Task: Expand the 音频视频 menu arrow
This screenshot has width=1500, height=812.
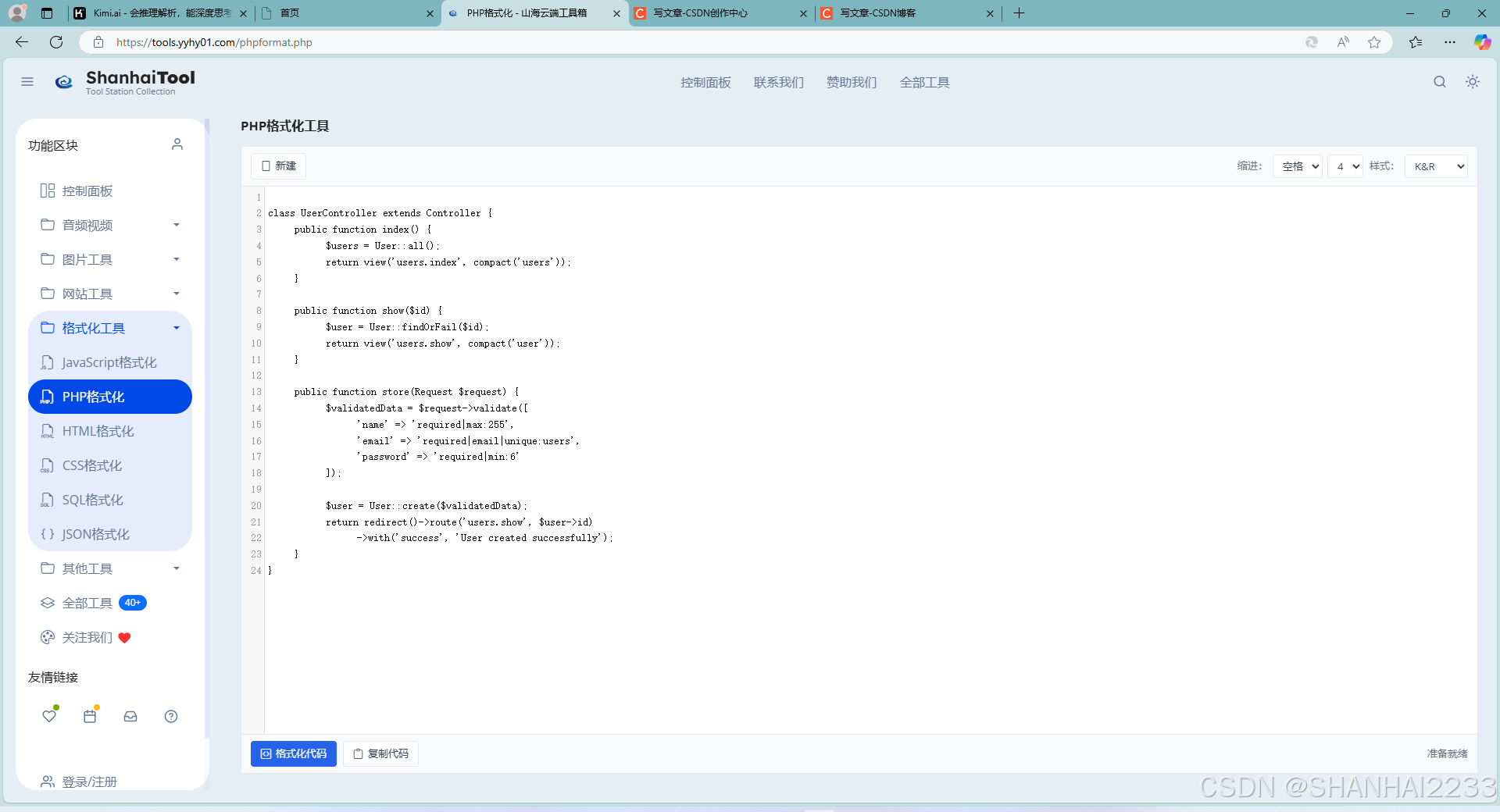Action: click(177, 225)
